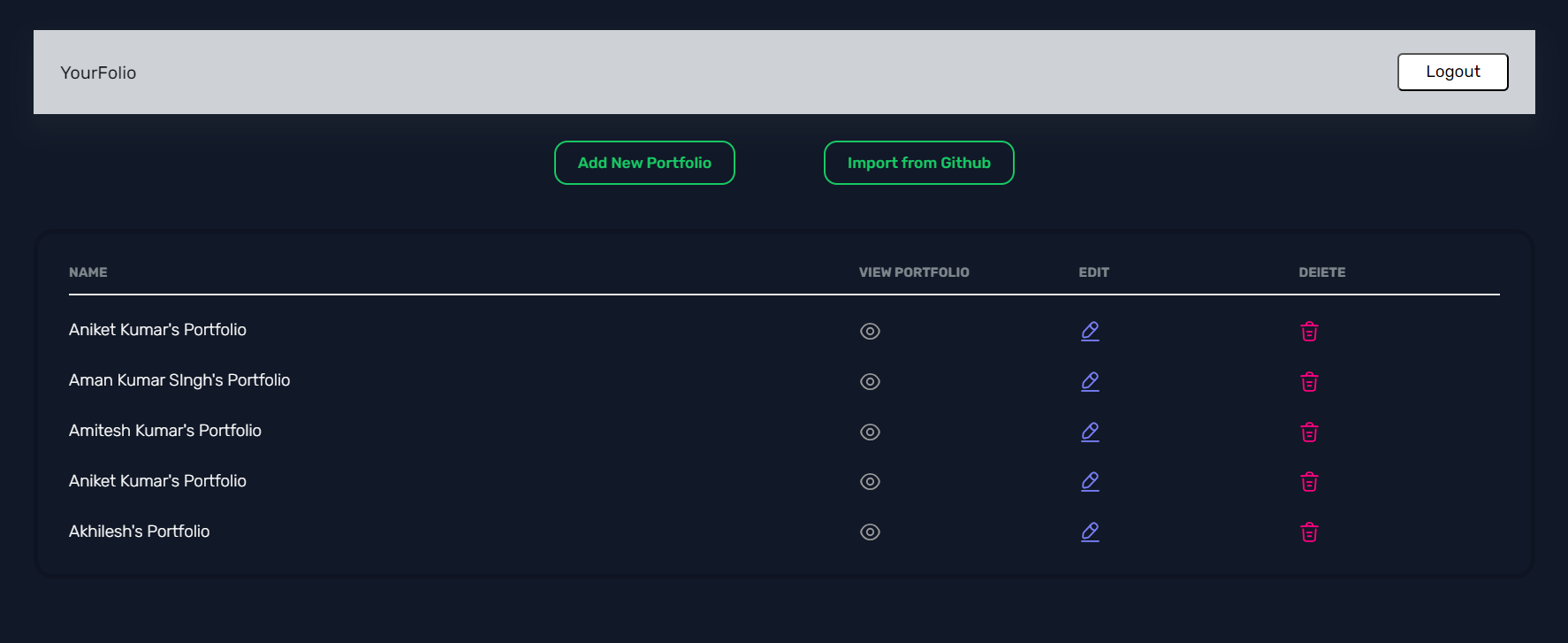Edit Amitesh Kumar's Portfolio pencil icon
1568x643 pixels.
click(x=1090, y=432)
